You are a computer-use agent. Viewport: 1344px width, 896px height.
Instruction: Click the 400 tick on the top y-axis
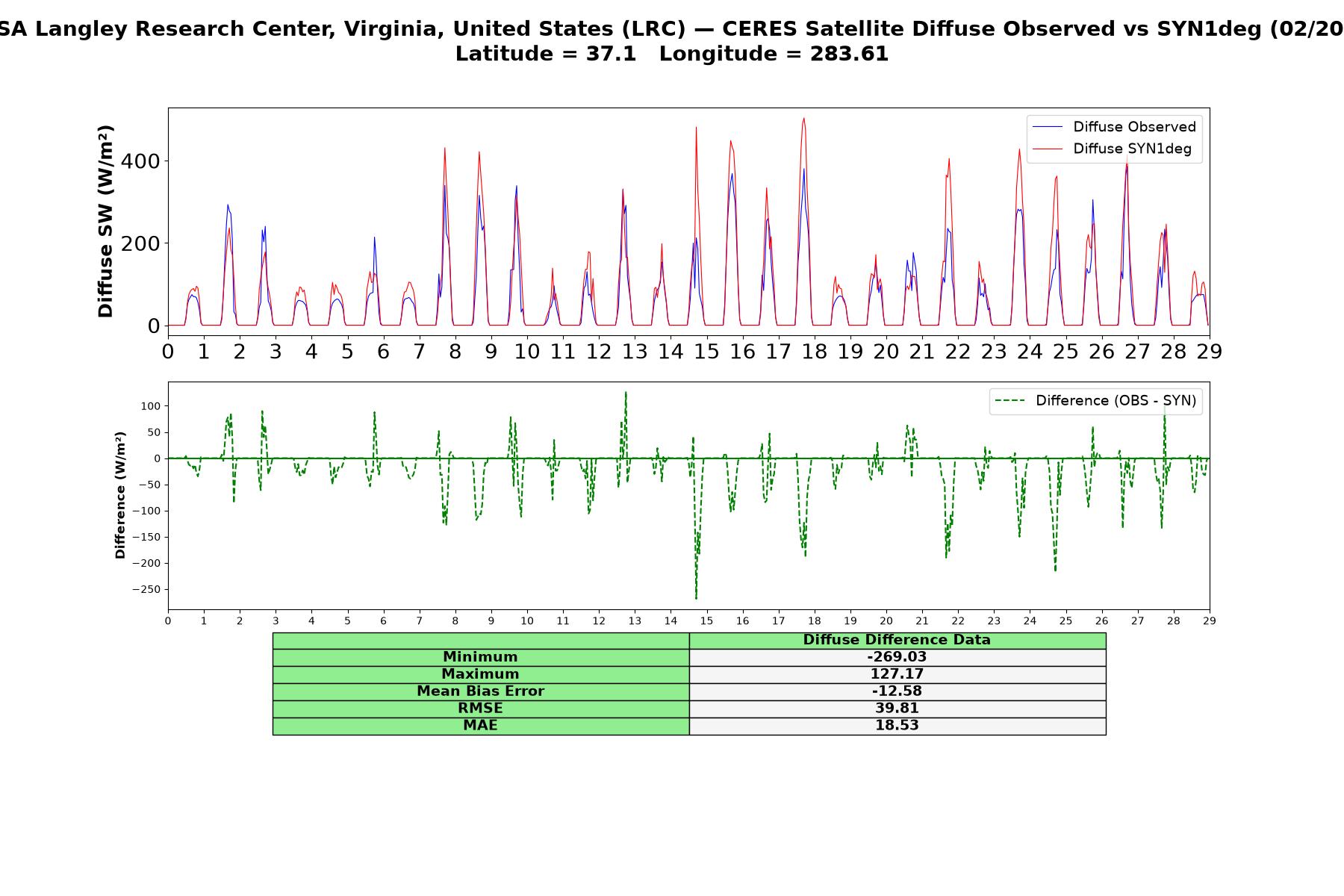143,161
